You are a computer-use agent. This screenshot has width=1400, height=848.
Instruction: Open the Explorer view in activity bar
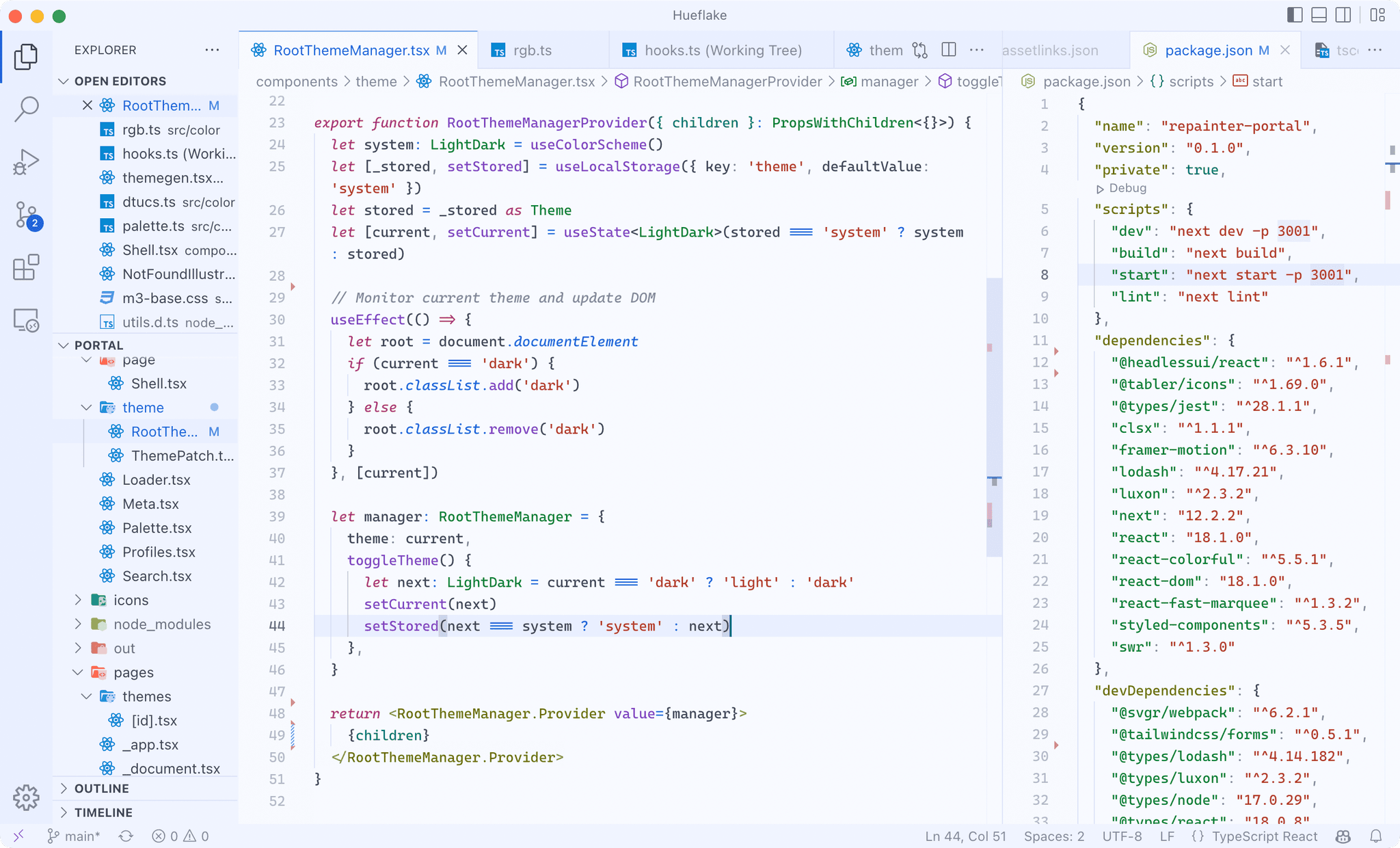pyautogui.click(x=26, y=56)
